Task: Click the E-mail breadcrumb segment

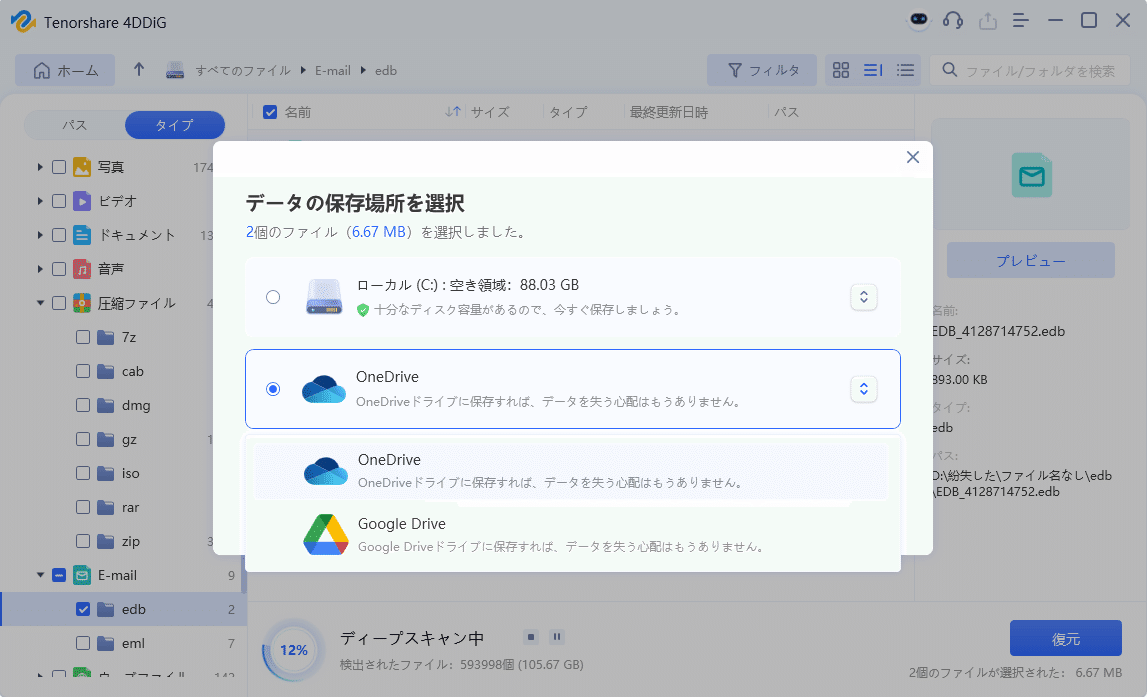Action: pos(333,70)
